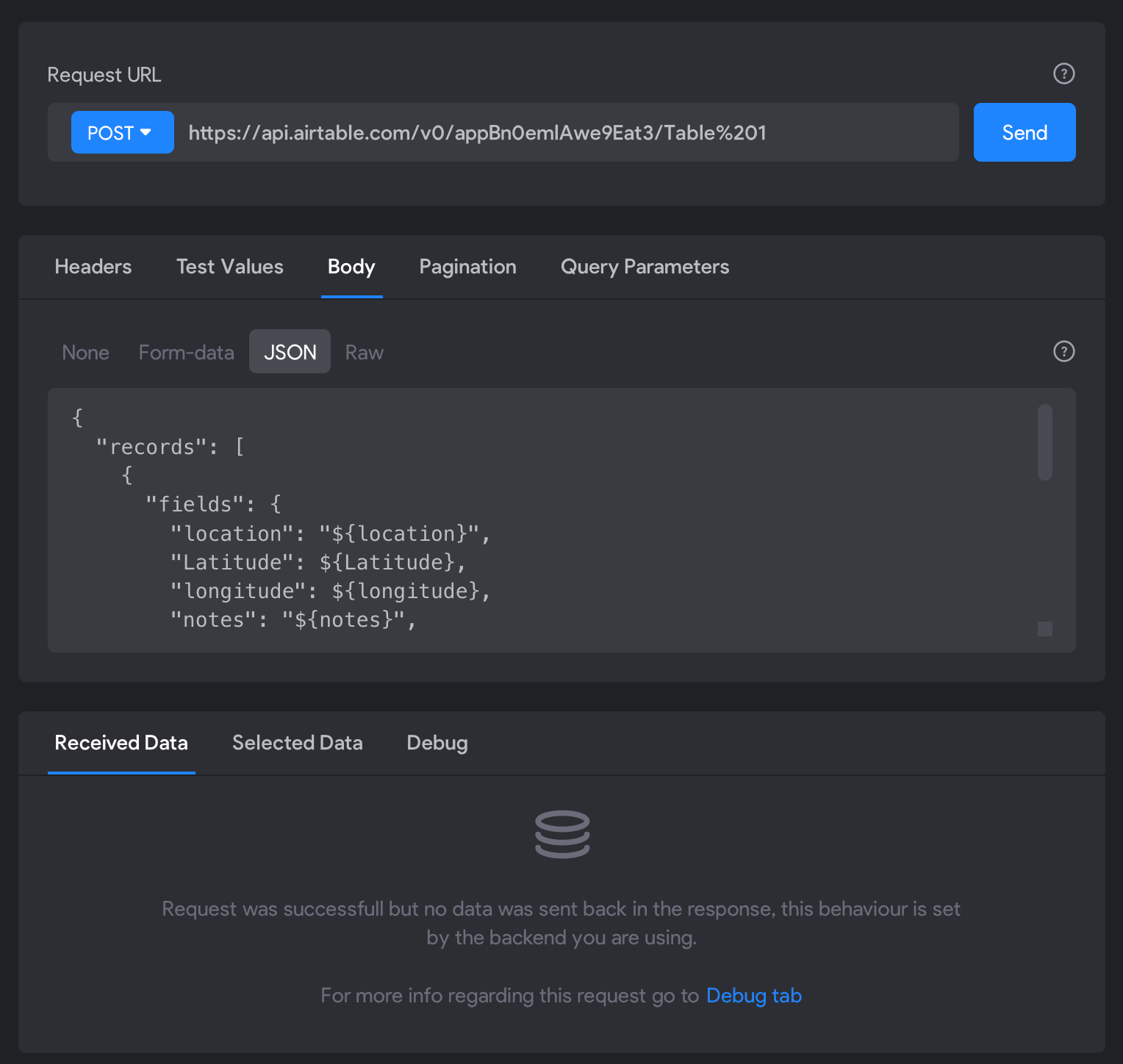Click the Send button

[x=1025, y=132]
